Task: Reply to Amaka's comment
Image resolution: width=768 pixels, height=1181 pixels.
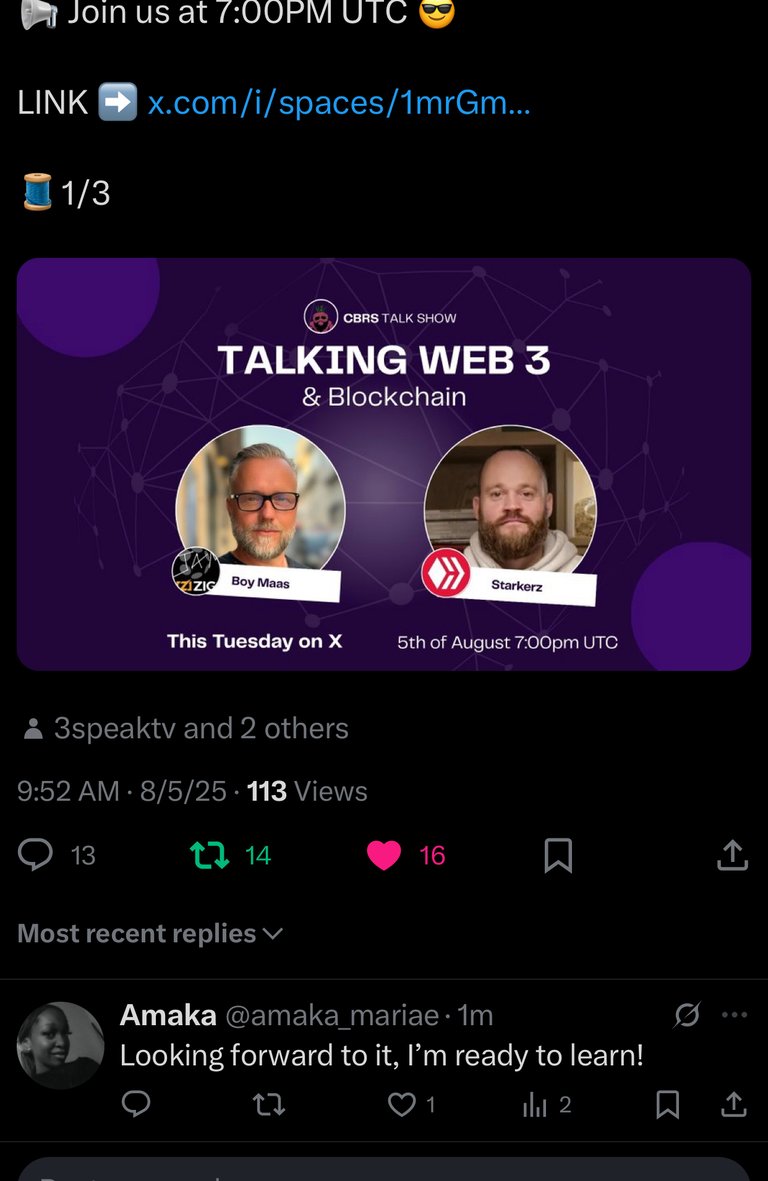Action: coord(136,1103)
